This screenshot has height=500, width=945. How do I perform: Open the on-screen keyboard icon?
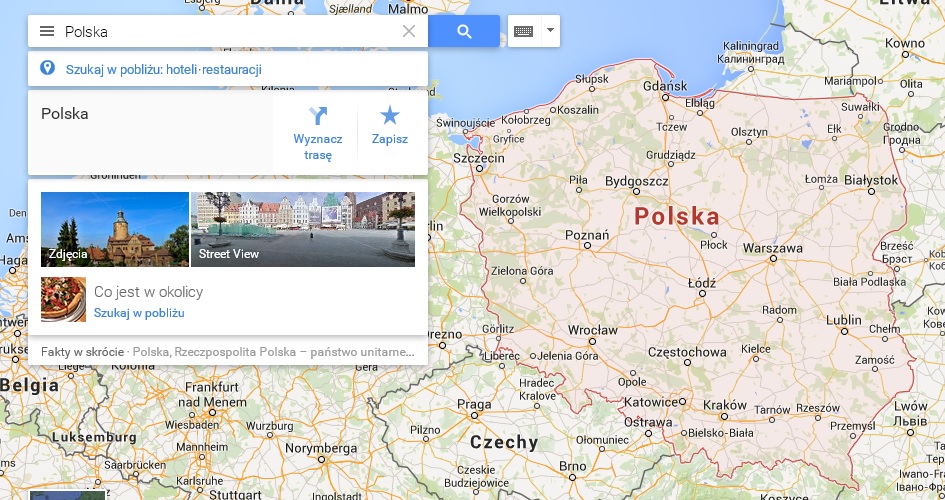[524, 31]
